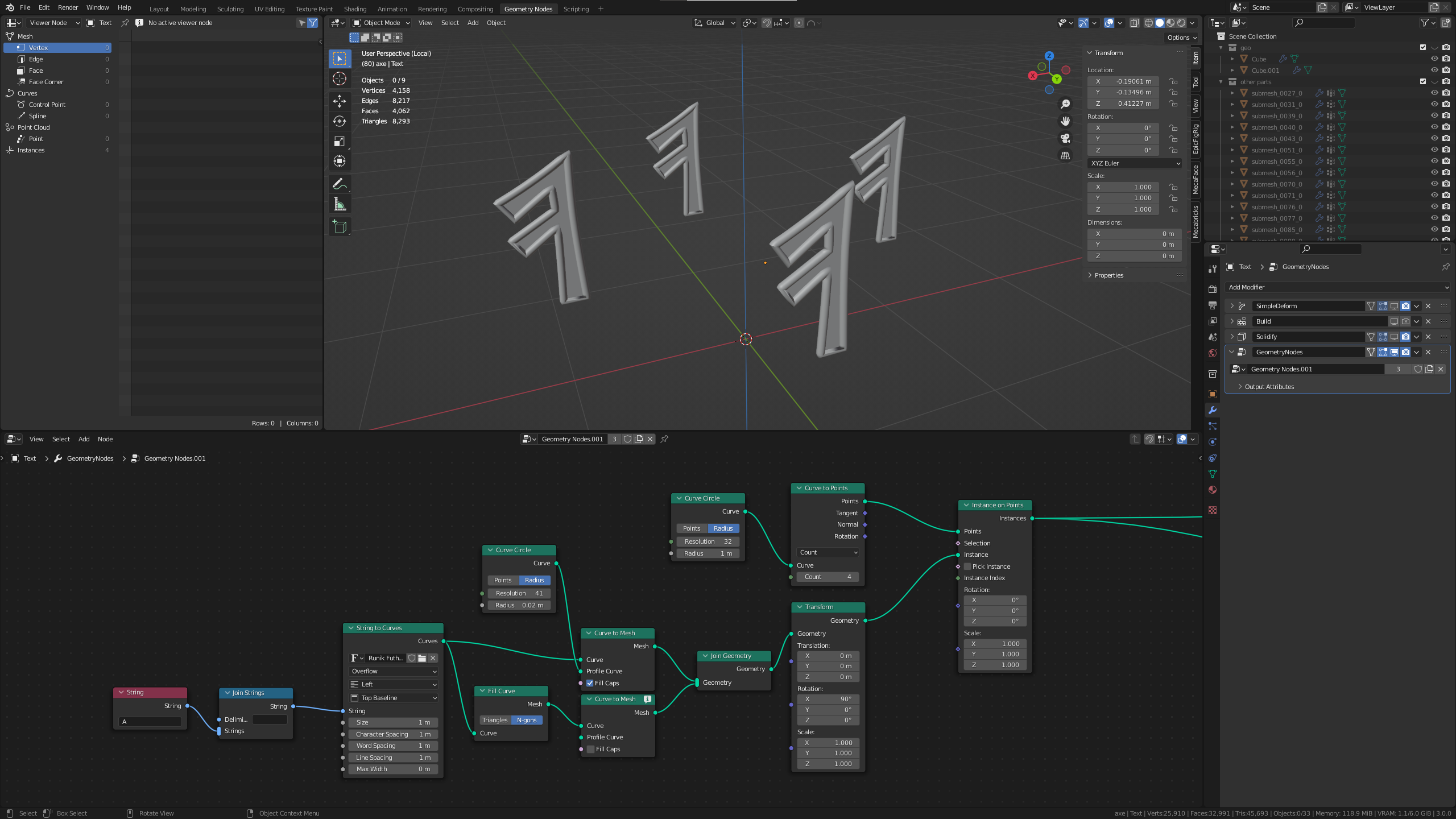Click the String node text field
This screenshot has height=819, width=1456.
150,722
